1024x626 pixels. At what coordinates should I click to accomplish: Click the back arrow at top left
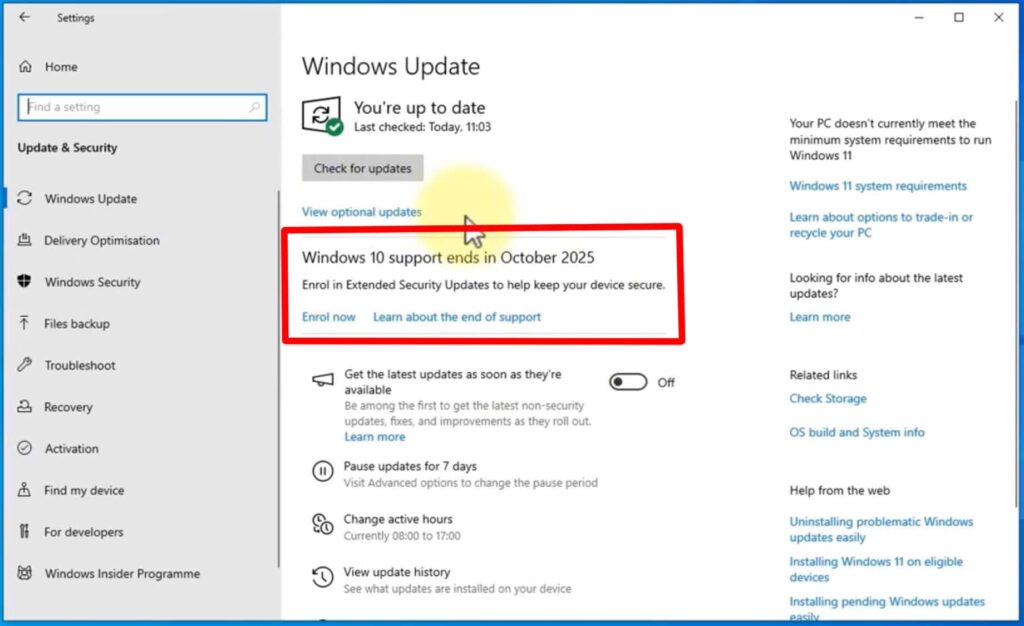tap(23, 17)
